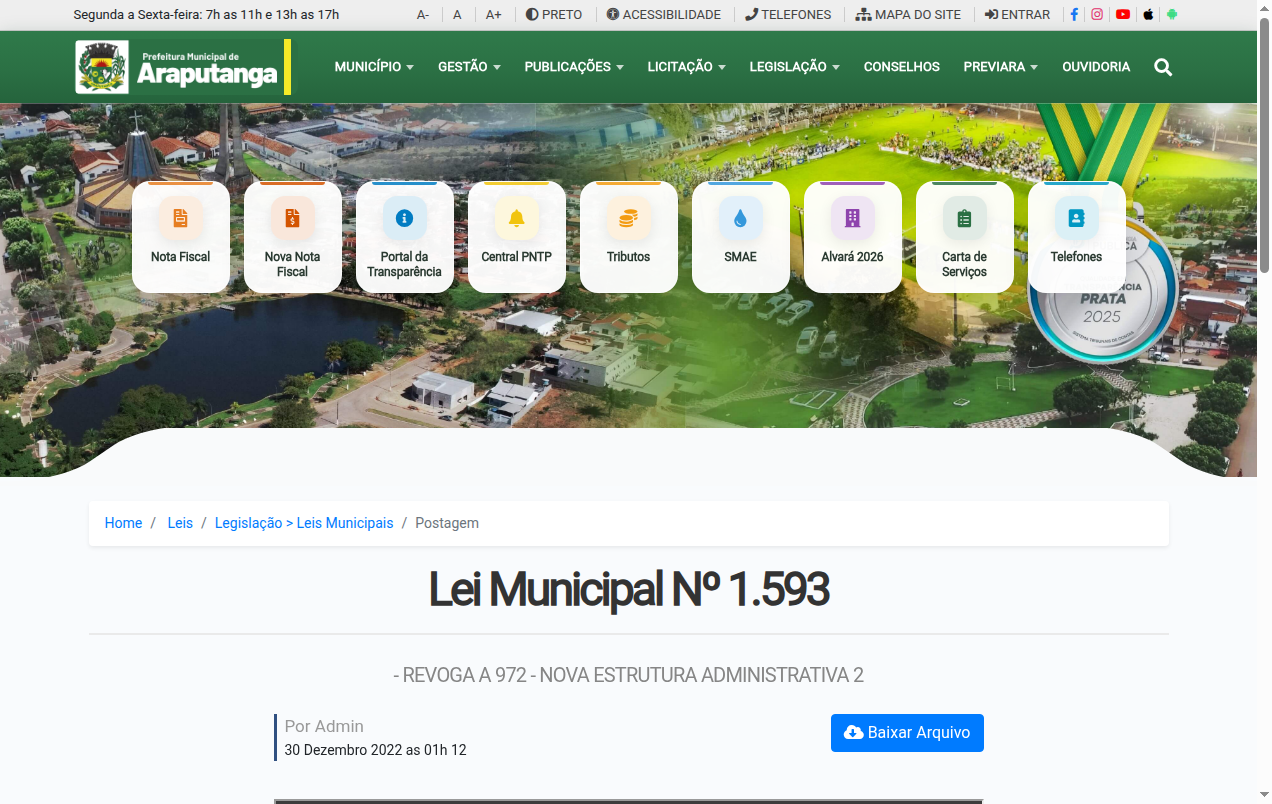Open TELEFONES in the top bar

(x=788, y=15)
